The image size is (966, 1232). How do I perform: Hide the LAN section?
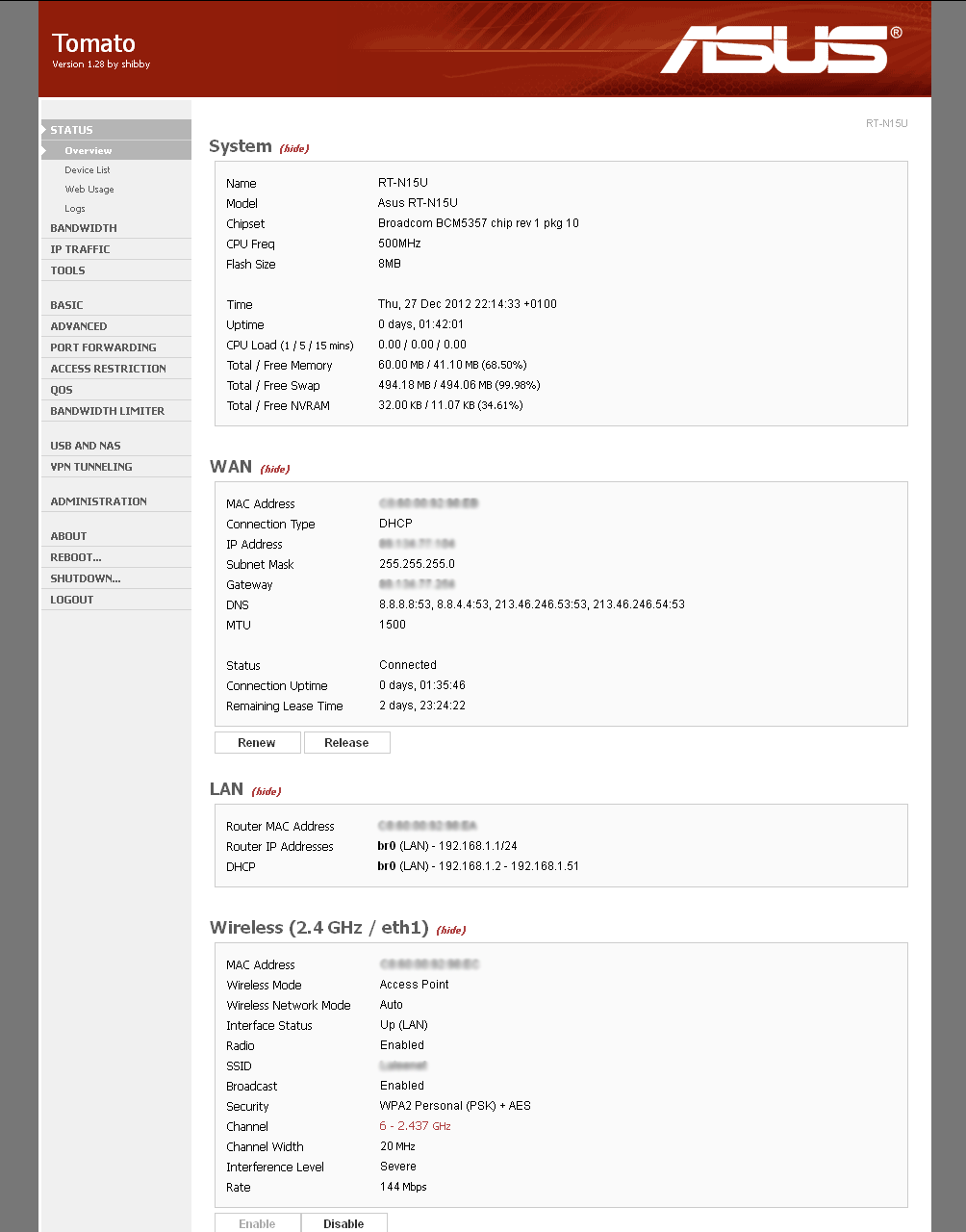coord(267,791)
